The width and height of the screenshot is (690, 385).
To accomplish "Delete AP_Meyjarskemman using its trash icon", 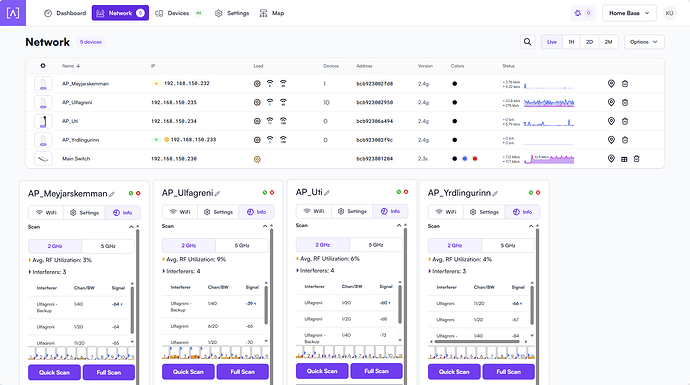I will pos(625,84).
